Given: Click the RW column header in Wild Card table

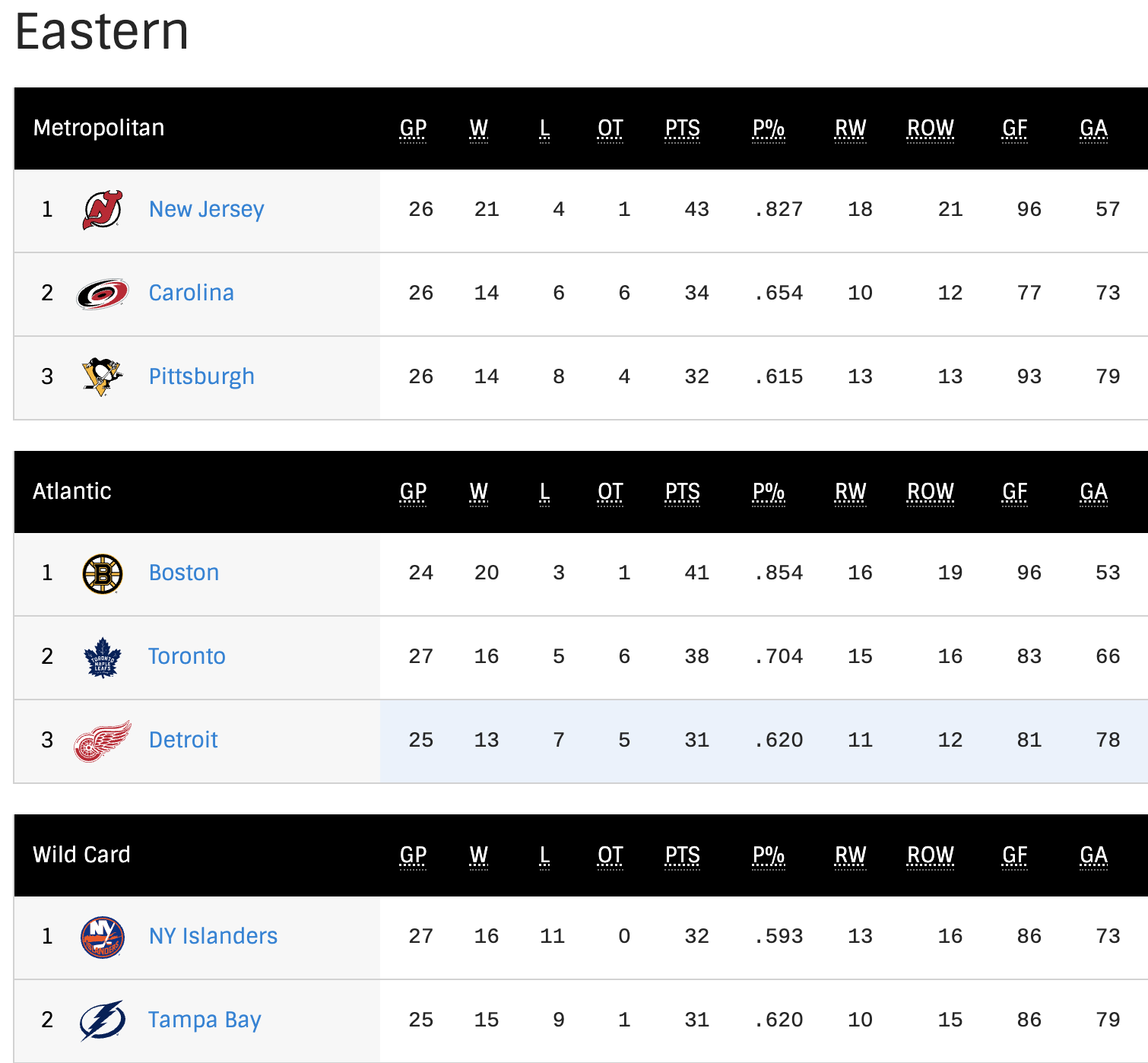Looking at the screenshot, I should [x=851, y=856].
